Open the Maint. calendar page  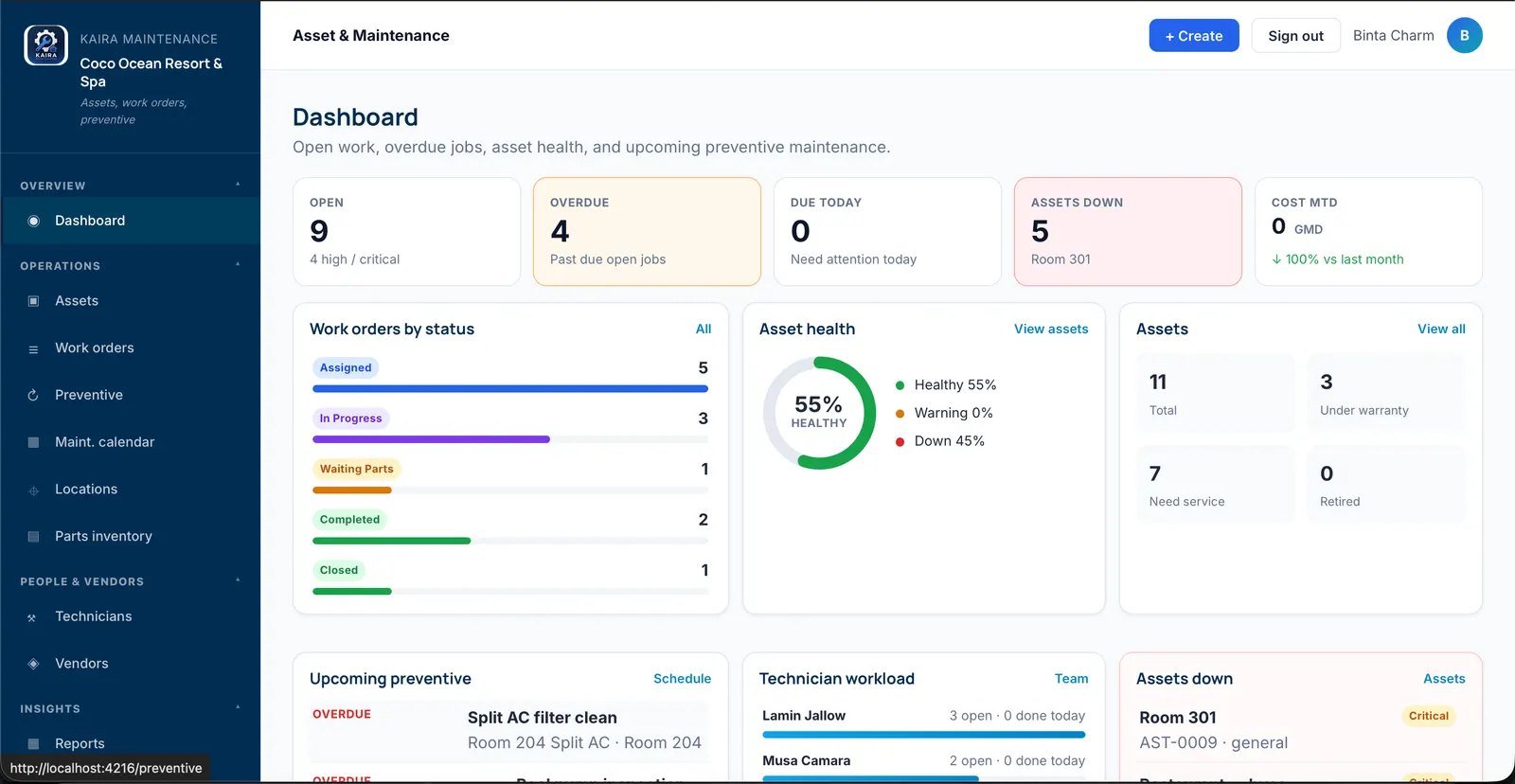click(131, 442)
